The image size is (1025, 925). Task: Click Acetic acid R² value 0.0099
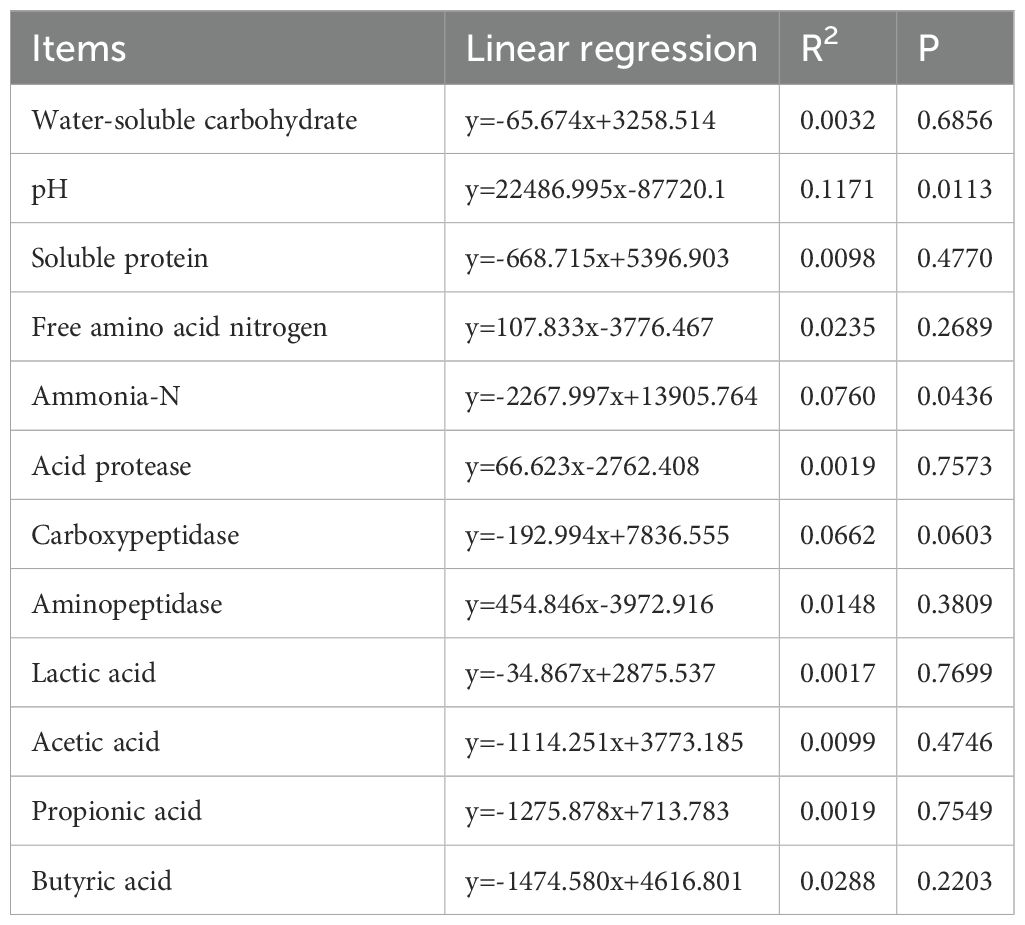(837, 743)
